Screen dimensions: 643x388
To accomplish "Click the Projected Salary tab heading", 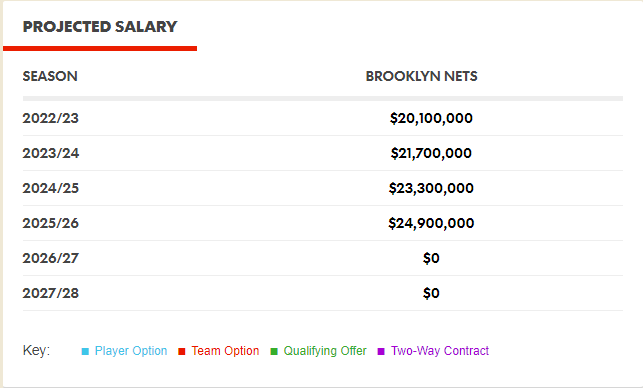I will tap(100, 27).
